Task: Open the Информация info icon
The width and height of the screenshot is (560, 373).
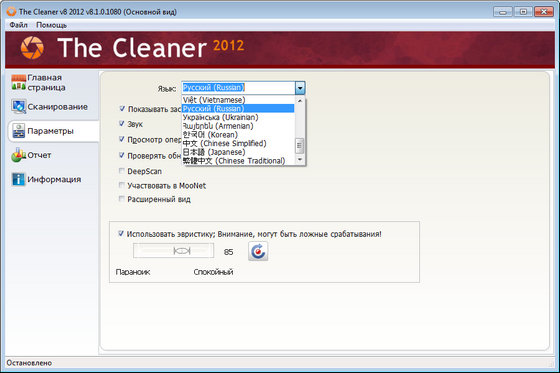Action: coord(18,179)
